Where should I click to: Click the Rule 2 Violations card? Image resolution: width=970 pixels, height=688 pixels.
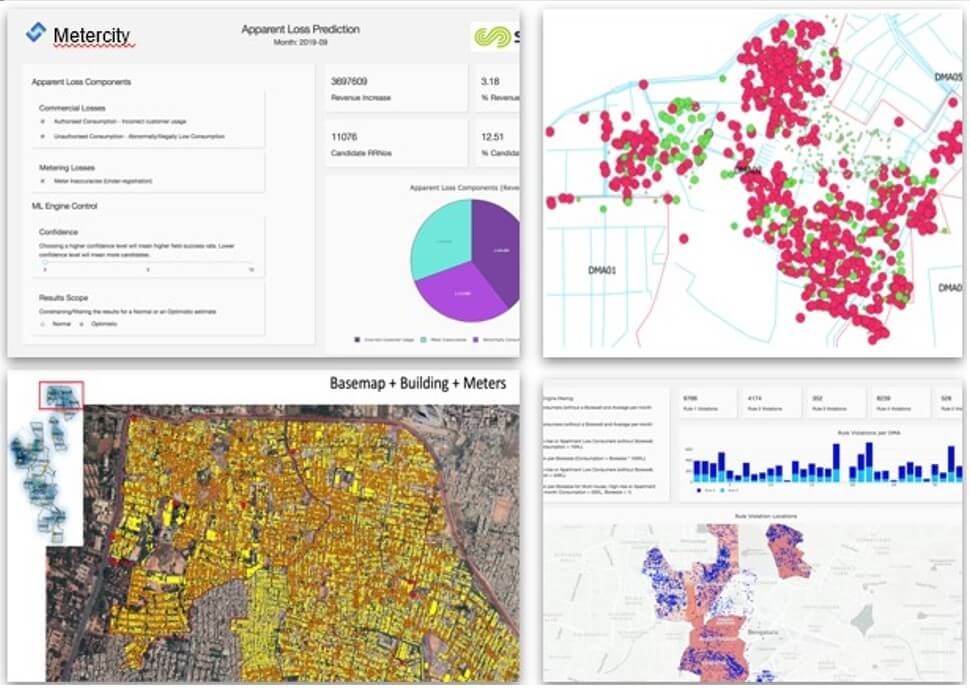[x=773, y=402]
